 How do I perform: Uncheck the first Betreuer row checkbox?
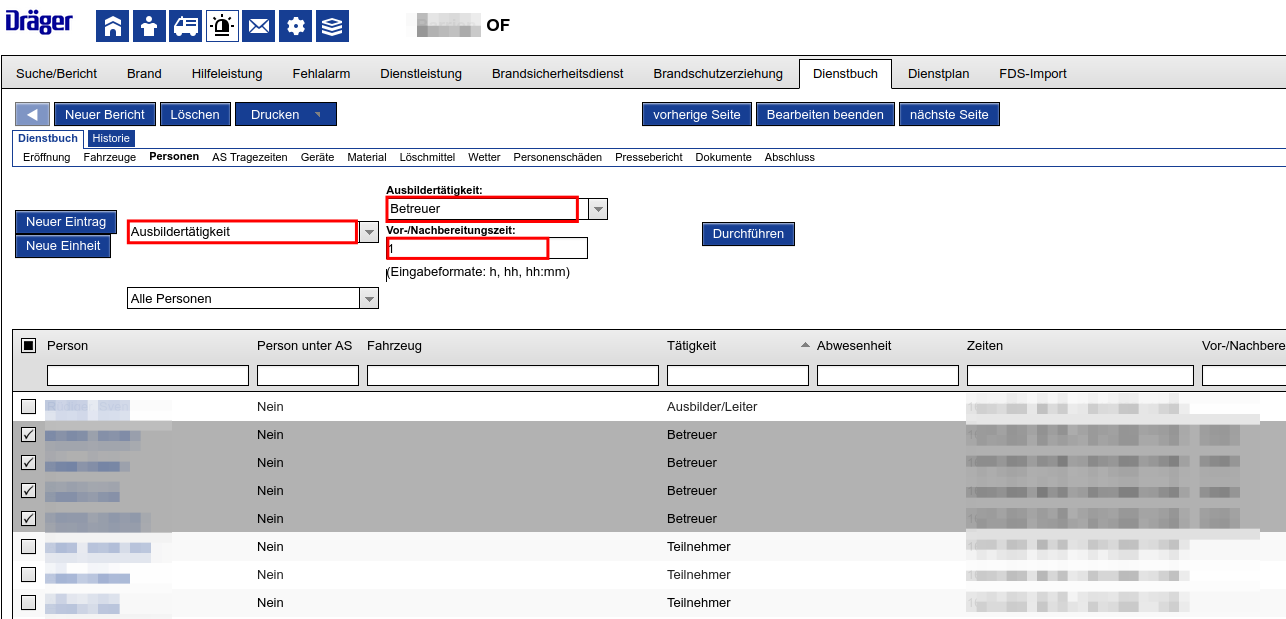coord(28,435)
